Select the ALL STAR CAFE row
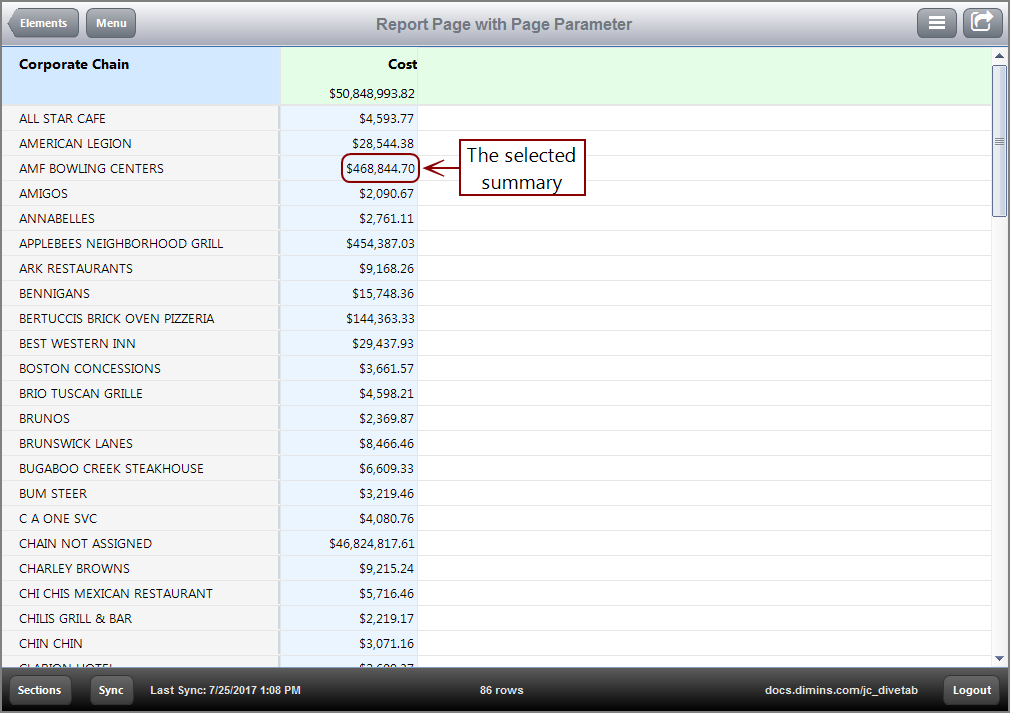Screen dimensions: 1010x713 [62, 119]
